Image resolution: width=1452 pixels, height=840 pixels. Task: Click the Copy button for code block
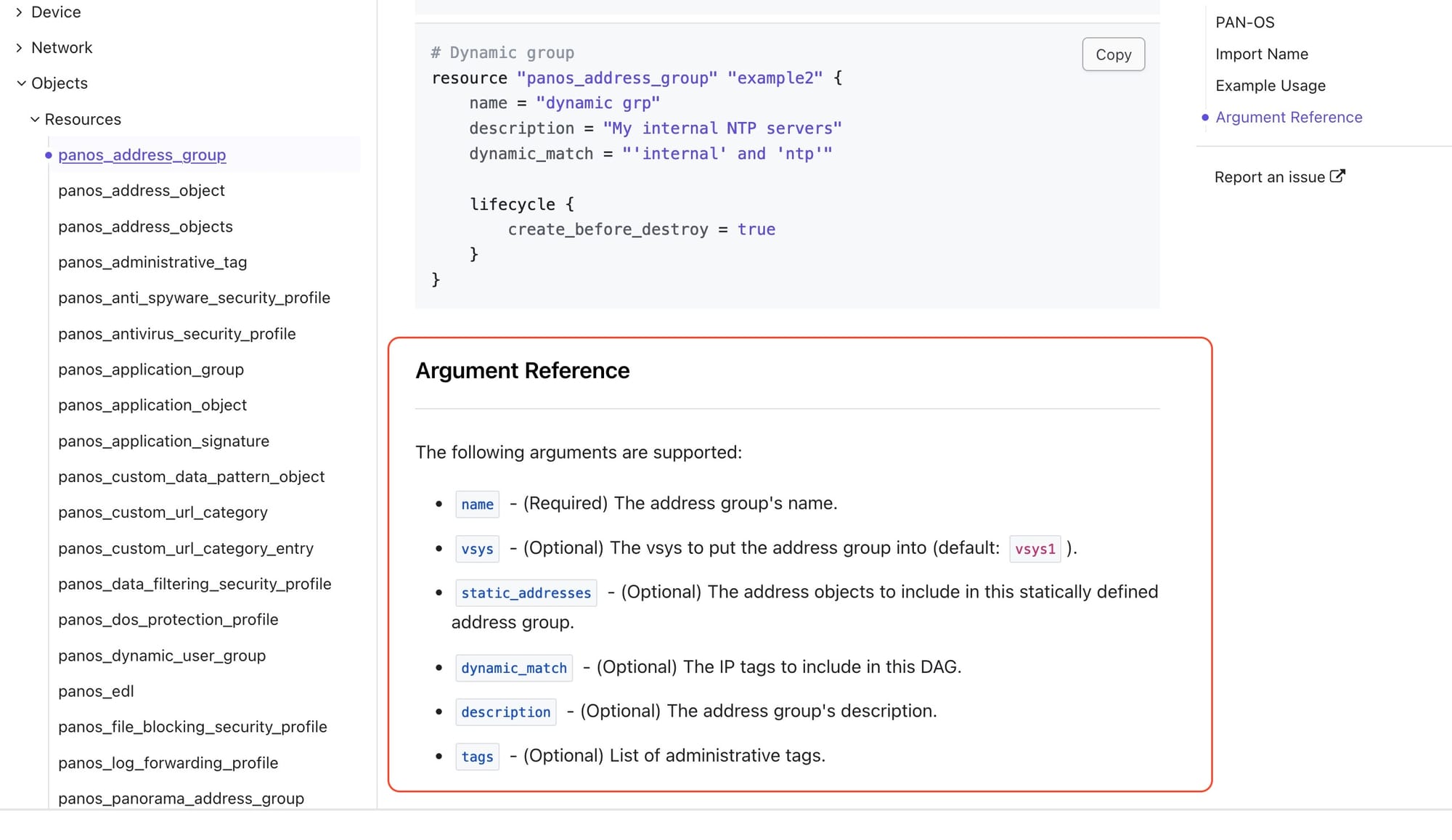pyautogui.click(x=1113, y=54)
